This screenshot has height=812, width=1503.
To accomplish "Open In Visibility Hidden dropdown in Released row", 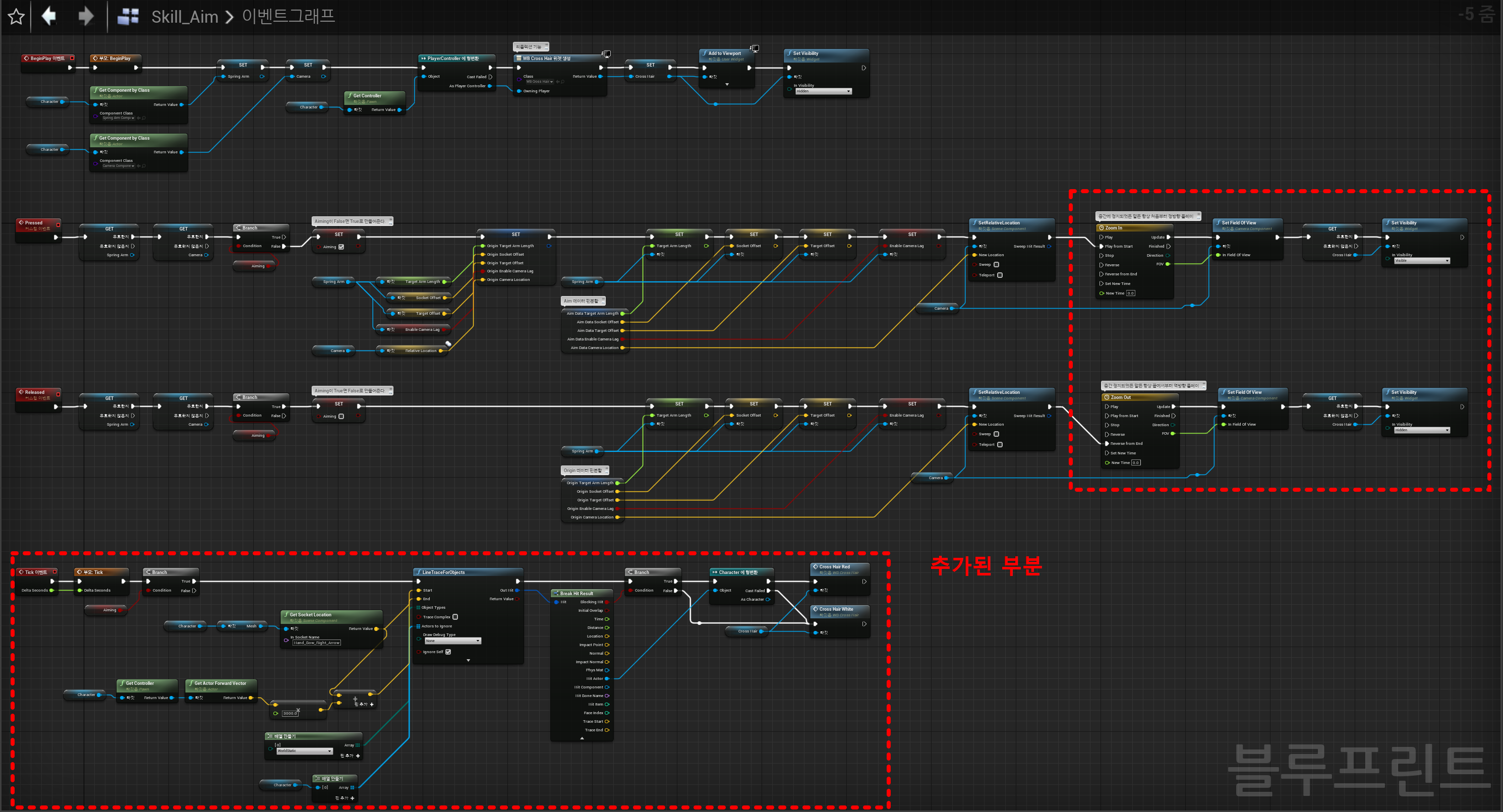I will pos(1422,430).
